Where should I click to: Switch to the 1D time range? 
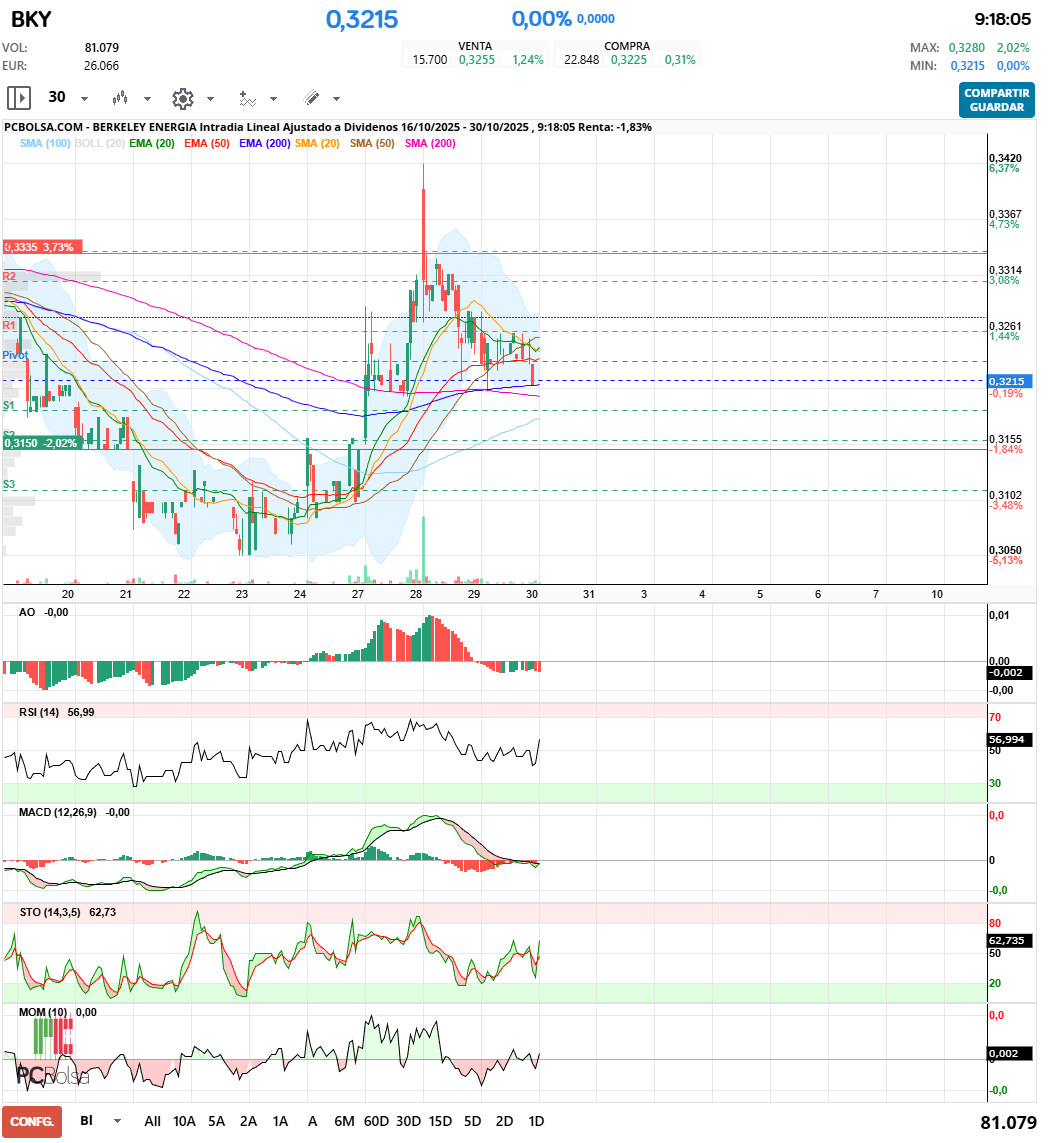[x=536, y=1121]
